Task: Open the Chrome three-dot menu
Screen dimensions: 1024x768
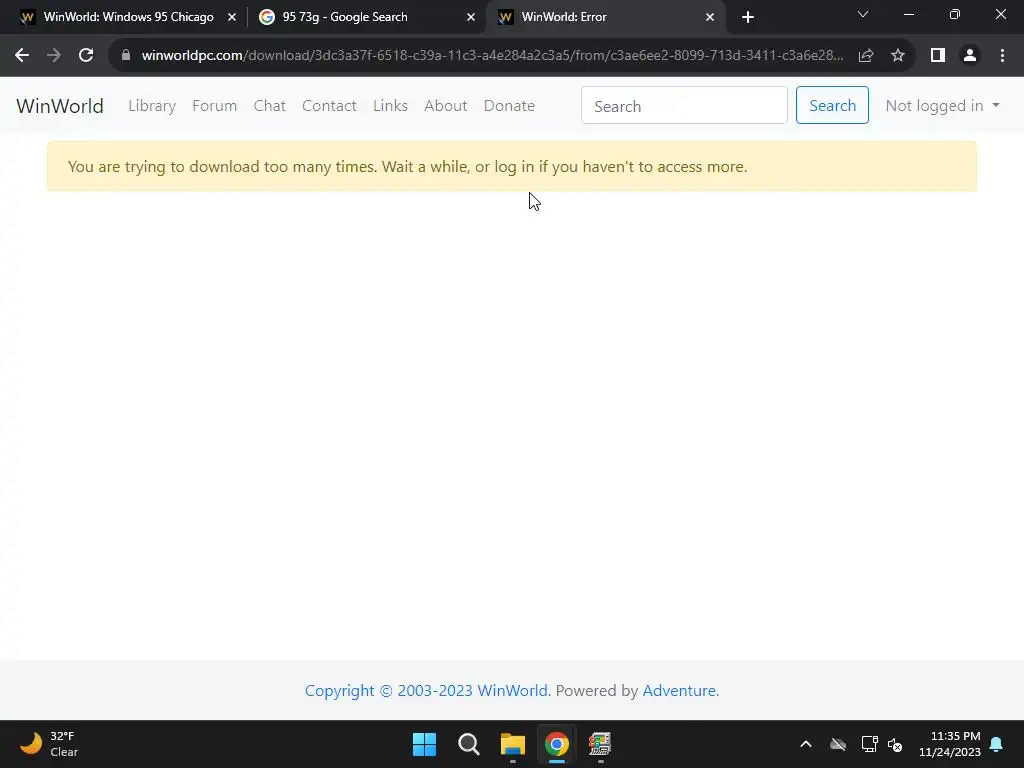Action: pyautogui.click(x=1002, y=56)
